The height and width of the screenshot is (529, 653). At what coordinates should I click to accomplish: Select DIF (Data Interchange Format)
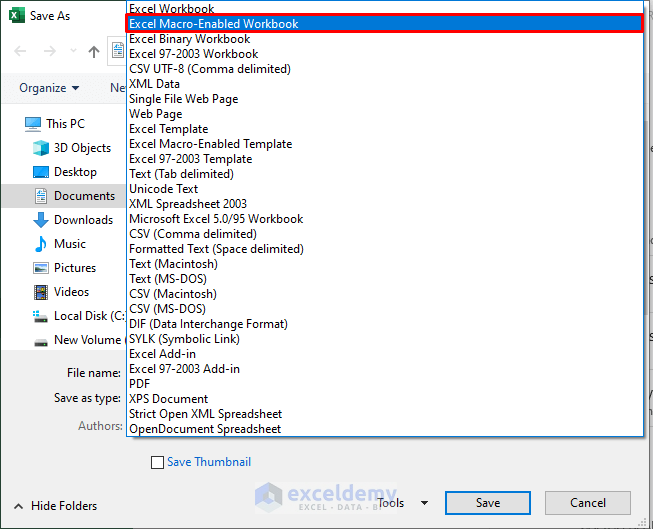[385, 324]
